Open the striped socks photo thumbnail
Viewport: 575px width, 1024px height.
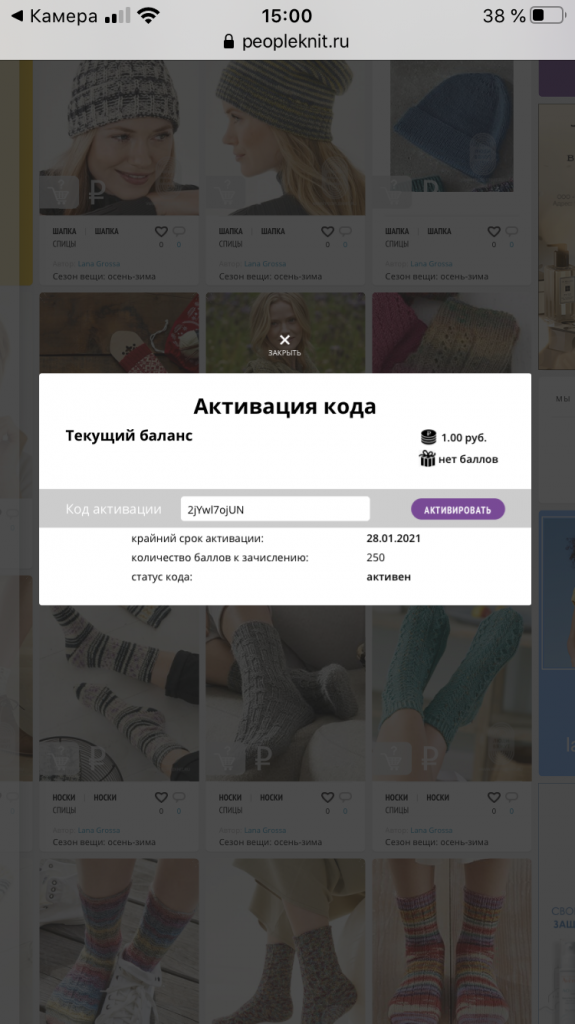(119, 694)
